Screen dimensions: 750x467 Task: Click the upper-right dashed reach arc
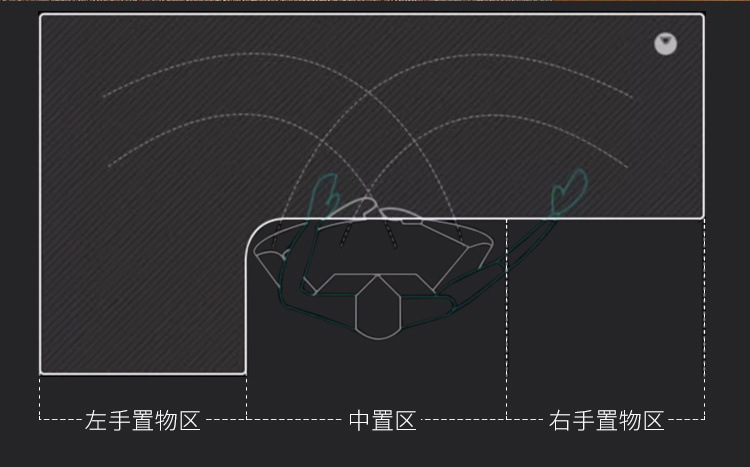click(x=478, y=55)
